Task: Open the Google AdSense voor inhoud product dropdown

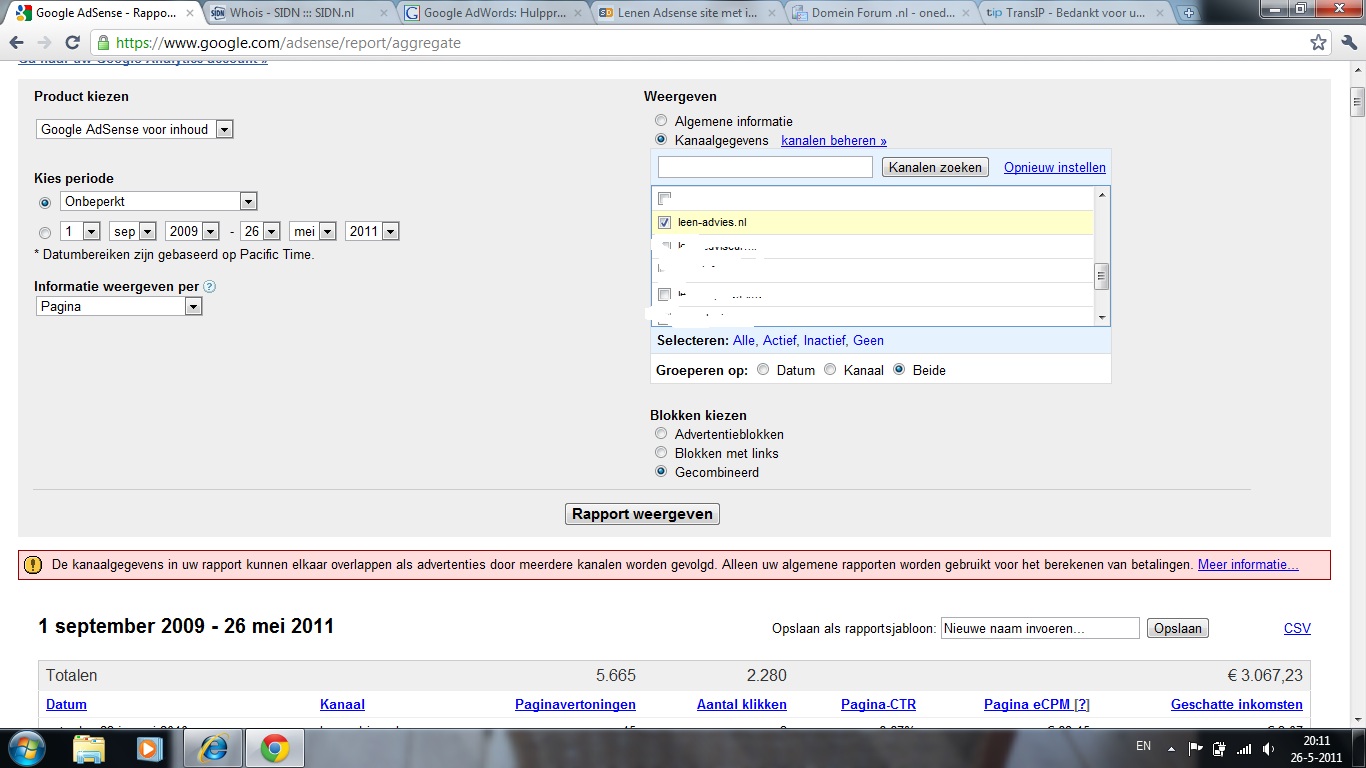Action: click(135, 129)
